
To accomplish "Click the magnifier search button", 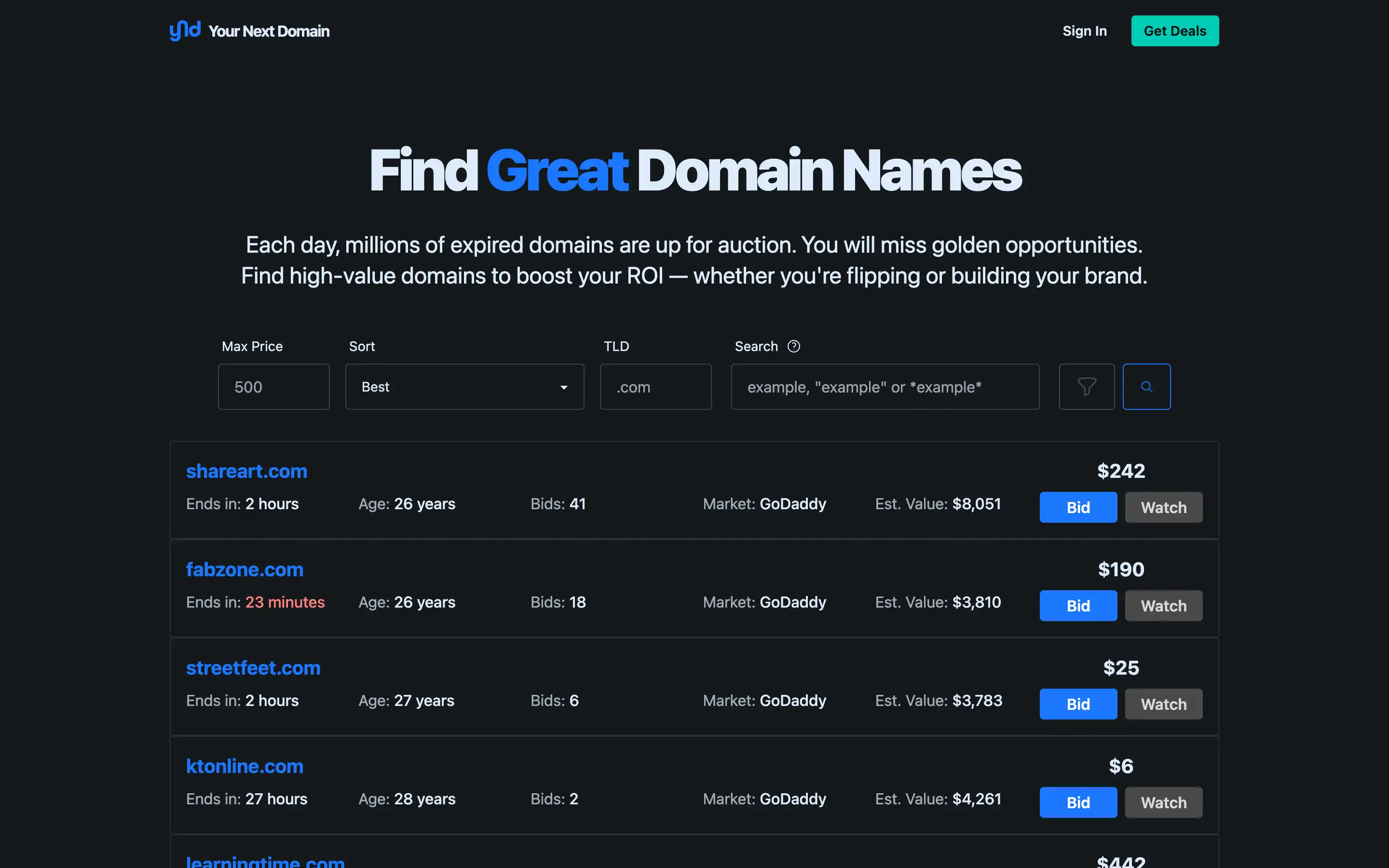I will pos(1146,386).
